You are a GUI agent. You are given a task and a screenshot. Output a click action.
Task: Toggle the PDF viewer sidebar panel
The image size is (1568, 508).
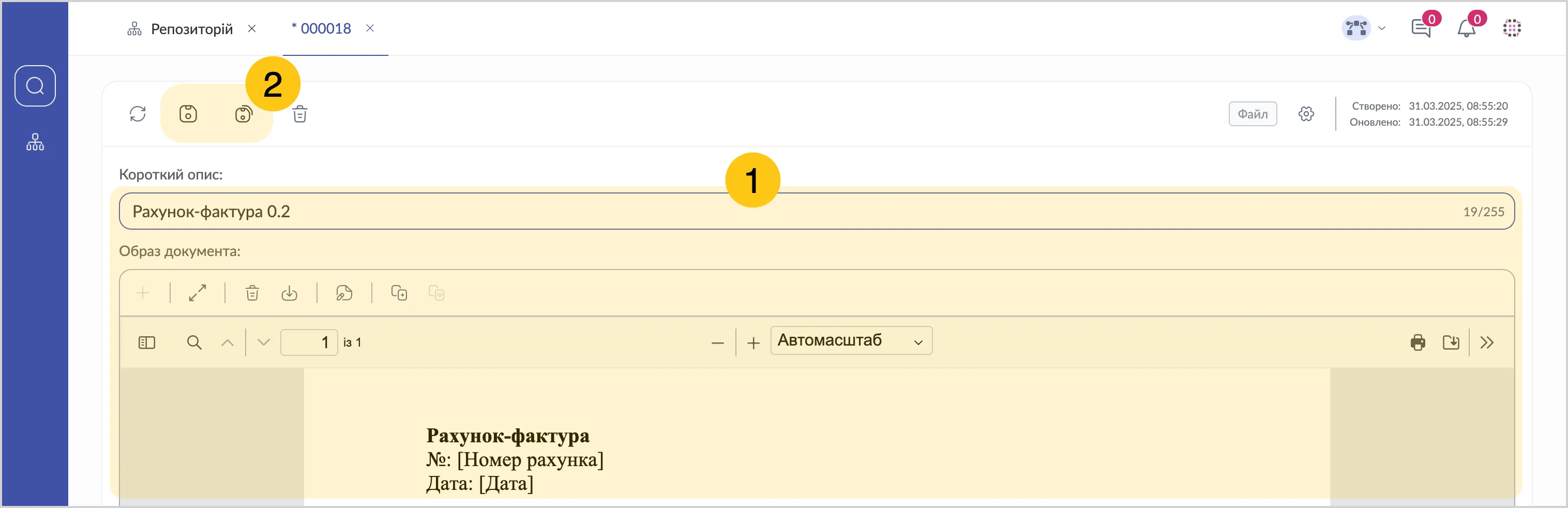(x=147, y=343)
